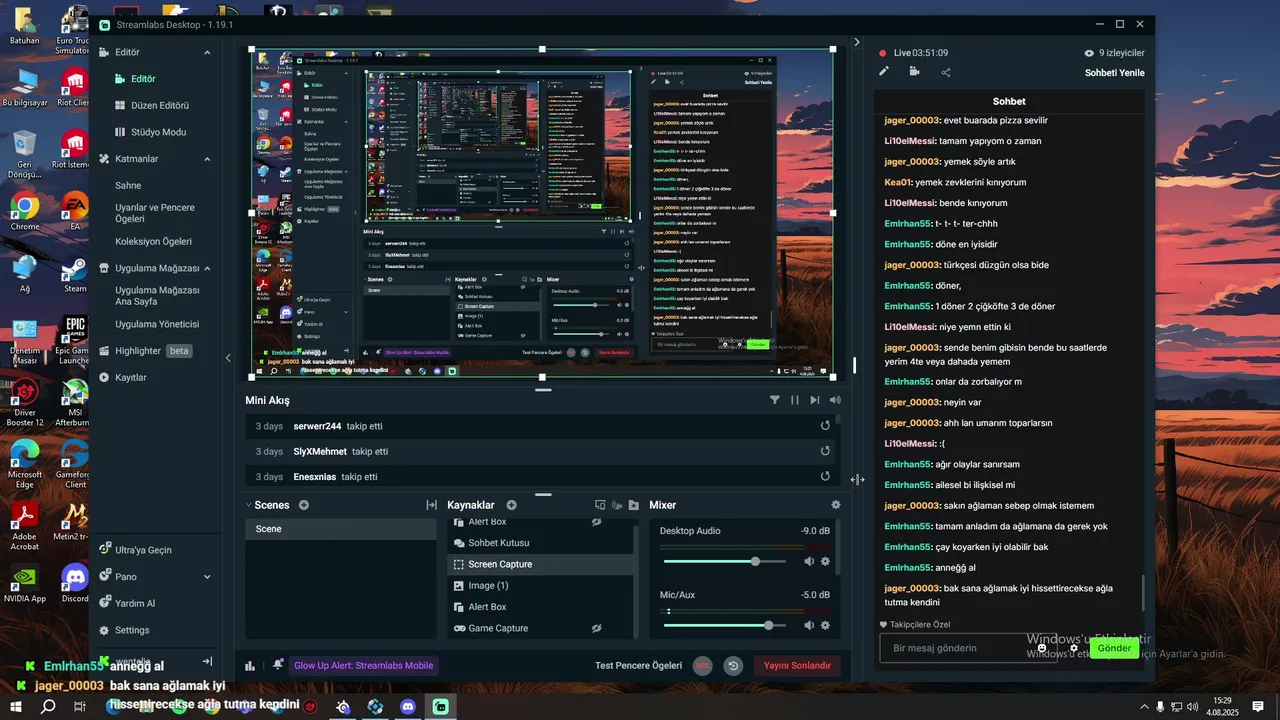The width and height of the screenshot is (1280, 720).
Task: Skip the current alert in Mini Akış
Action: [x=815, y=400]
